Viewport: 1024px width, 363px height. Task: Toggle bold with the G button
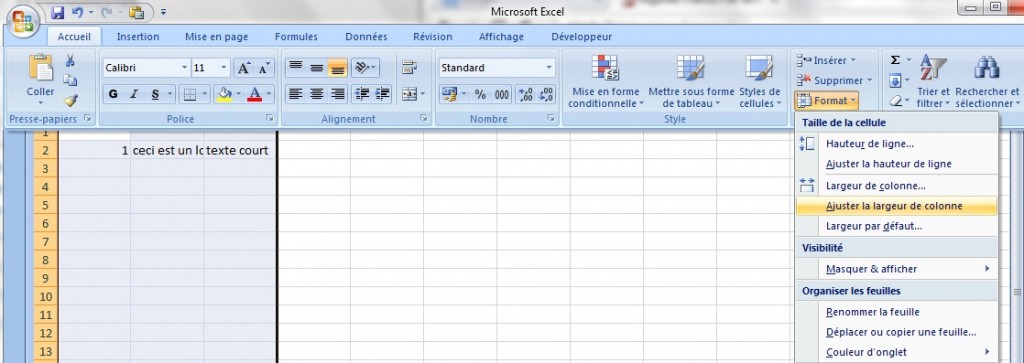tap(114, 94)
